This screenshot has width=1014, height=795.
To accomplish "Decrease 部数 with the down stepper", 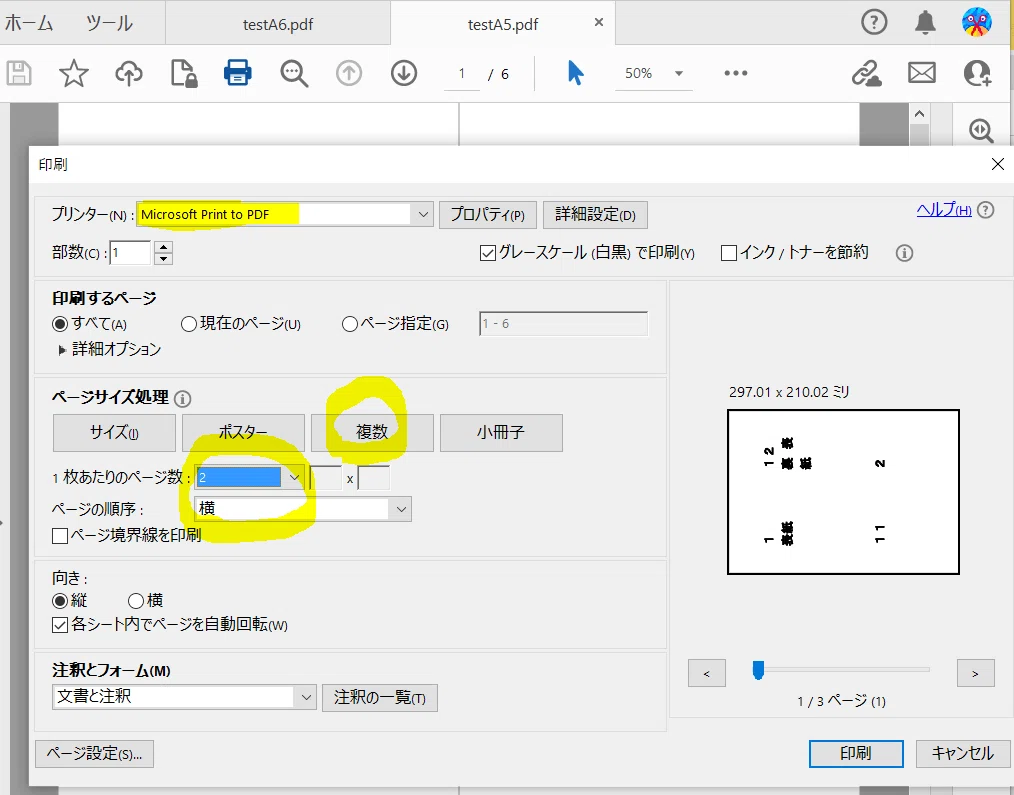I will [164, 259].
